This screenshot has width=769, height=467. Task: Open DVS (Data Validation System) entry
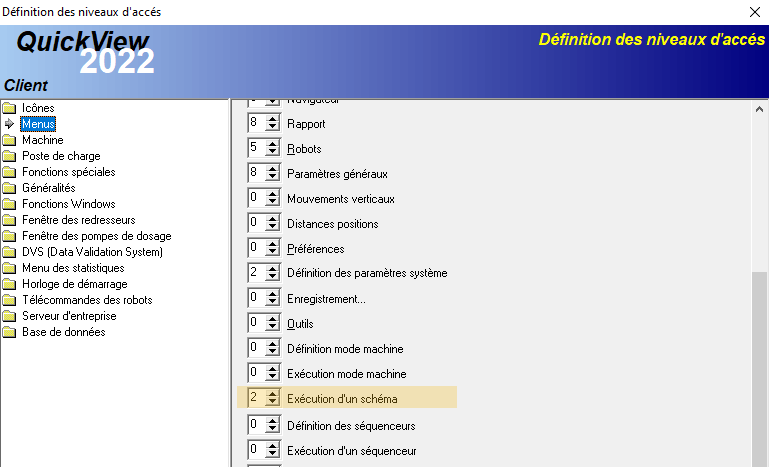point(92,252)
